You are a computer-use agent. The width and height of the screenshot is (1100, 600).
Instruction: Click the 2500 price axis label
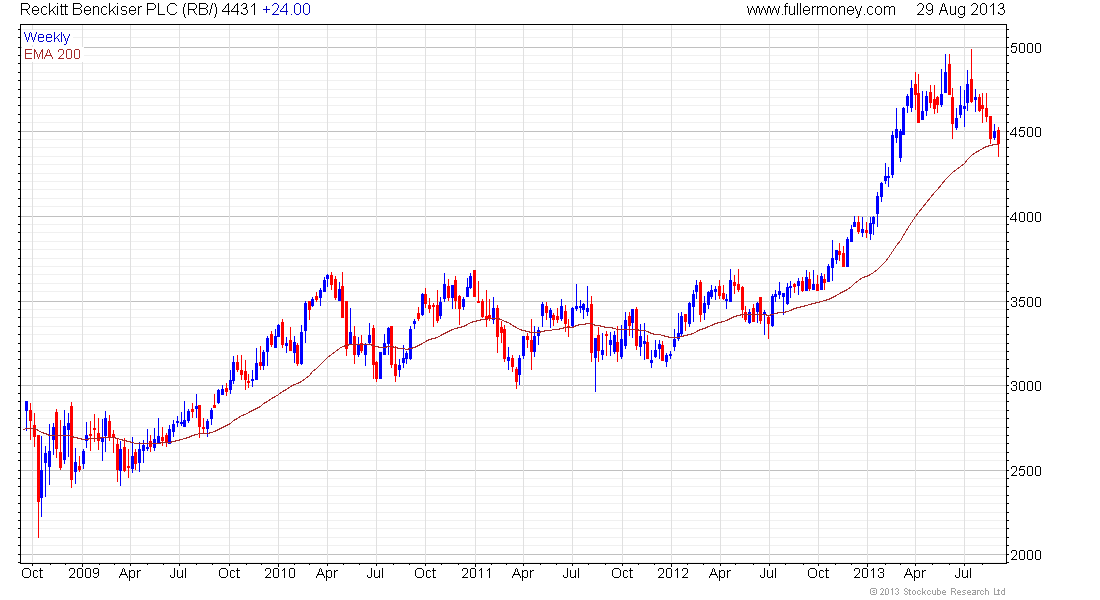pyautogui.click(x=1026, y=471)
